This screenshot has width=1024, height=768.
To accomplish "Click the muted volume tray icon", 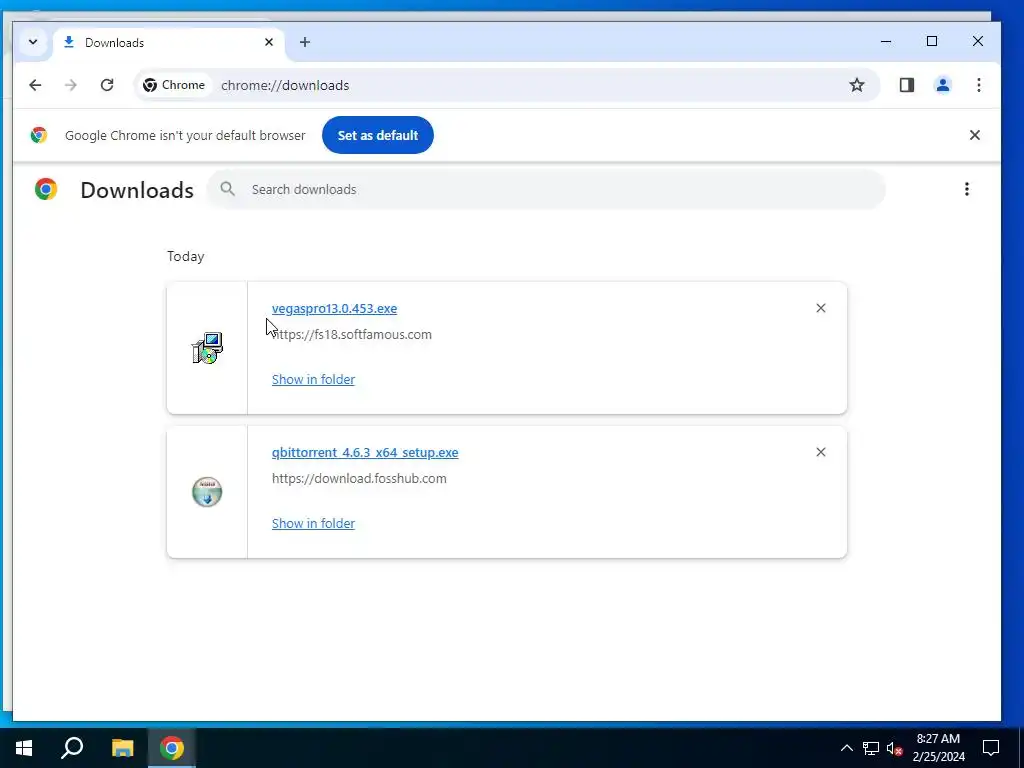I will 894,748.
